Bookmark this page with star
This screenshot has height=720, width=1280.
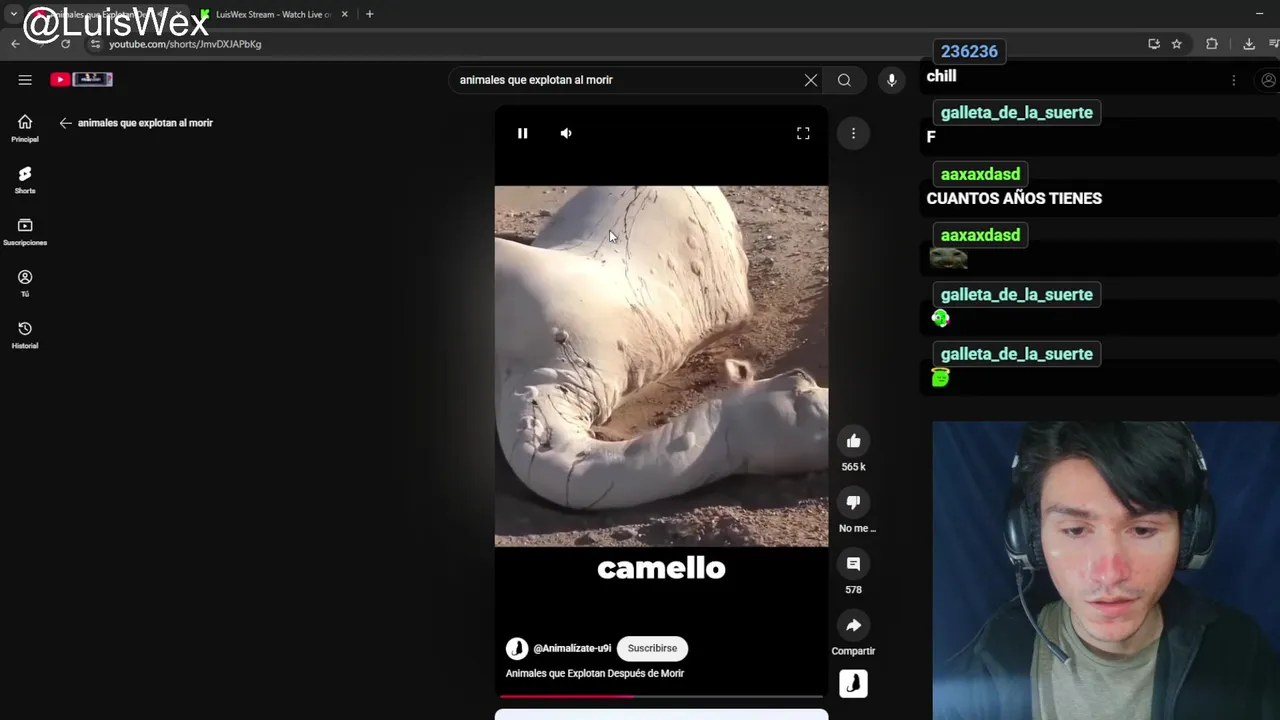click(x=1177, y=44)
